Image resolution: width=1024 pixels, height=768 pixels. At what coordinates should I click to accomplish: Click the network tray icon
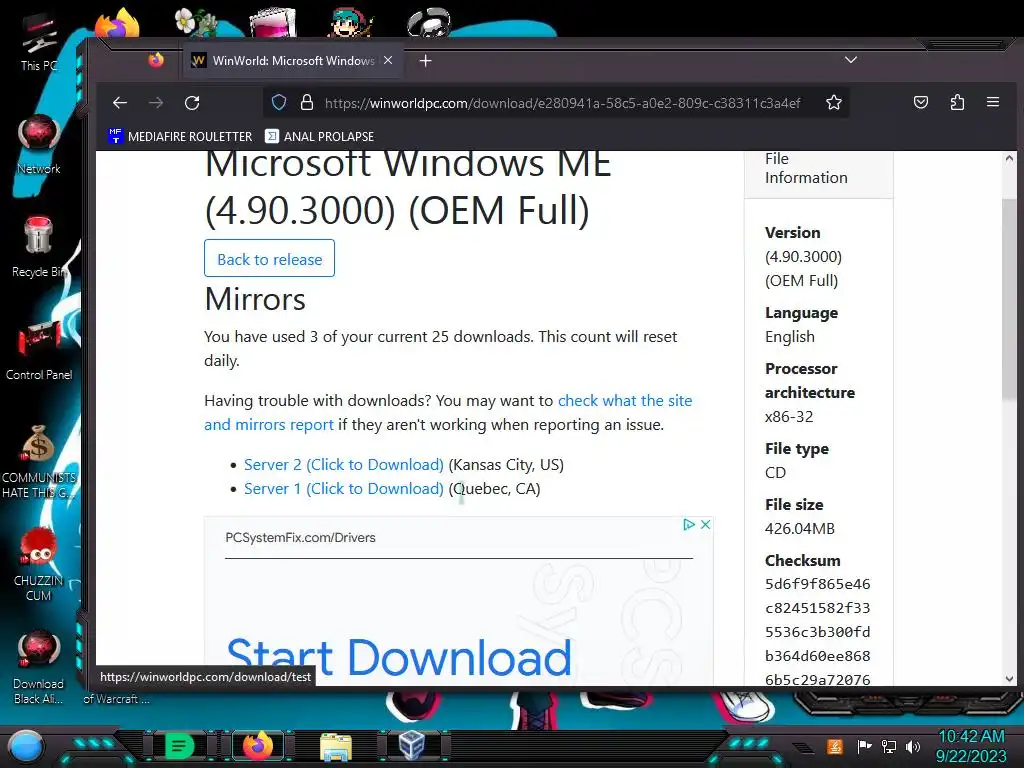(x=889, y=746)
